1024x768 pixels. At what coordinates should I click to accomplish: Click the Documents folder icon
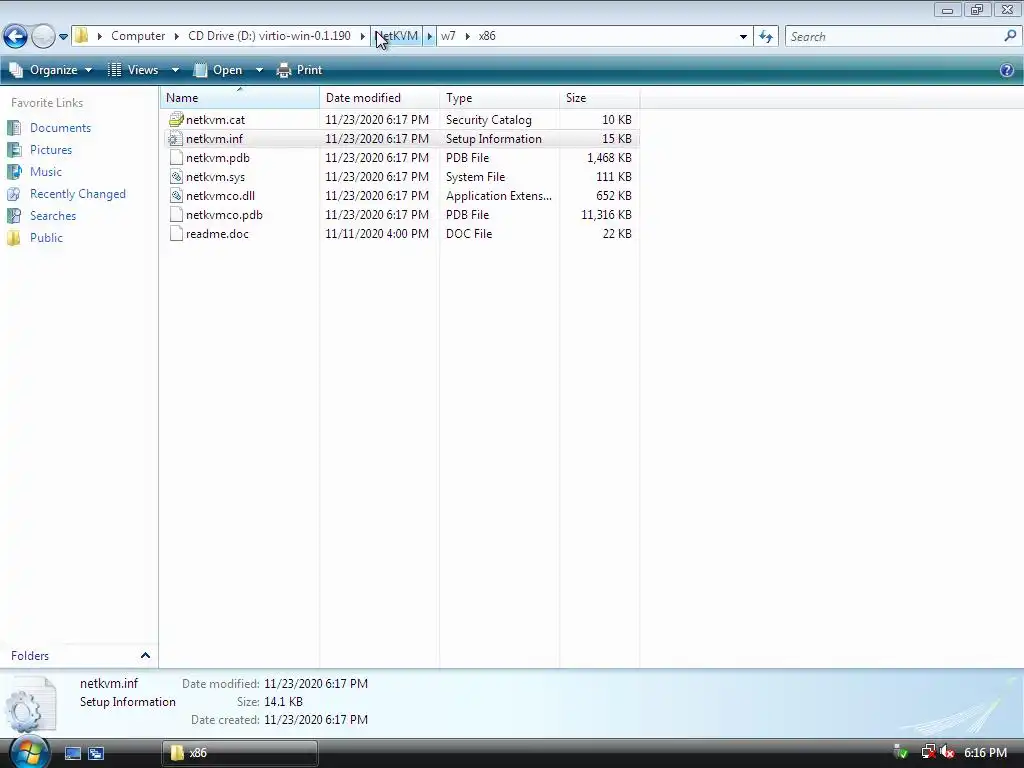pyautogui.click(x=14, y=128)
